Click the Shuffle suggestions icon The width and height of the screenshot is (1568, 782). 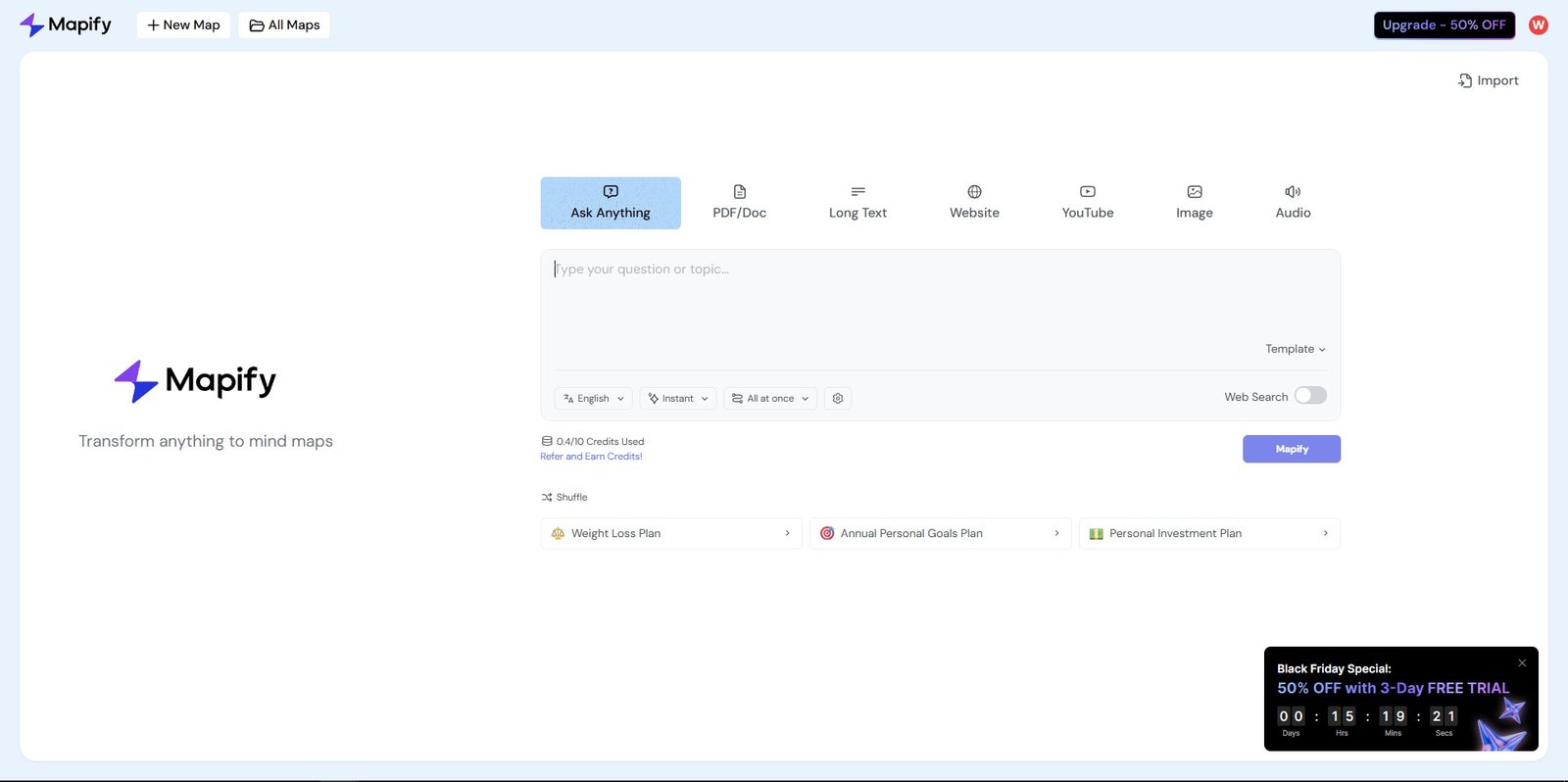point(547,498)
